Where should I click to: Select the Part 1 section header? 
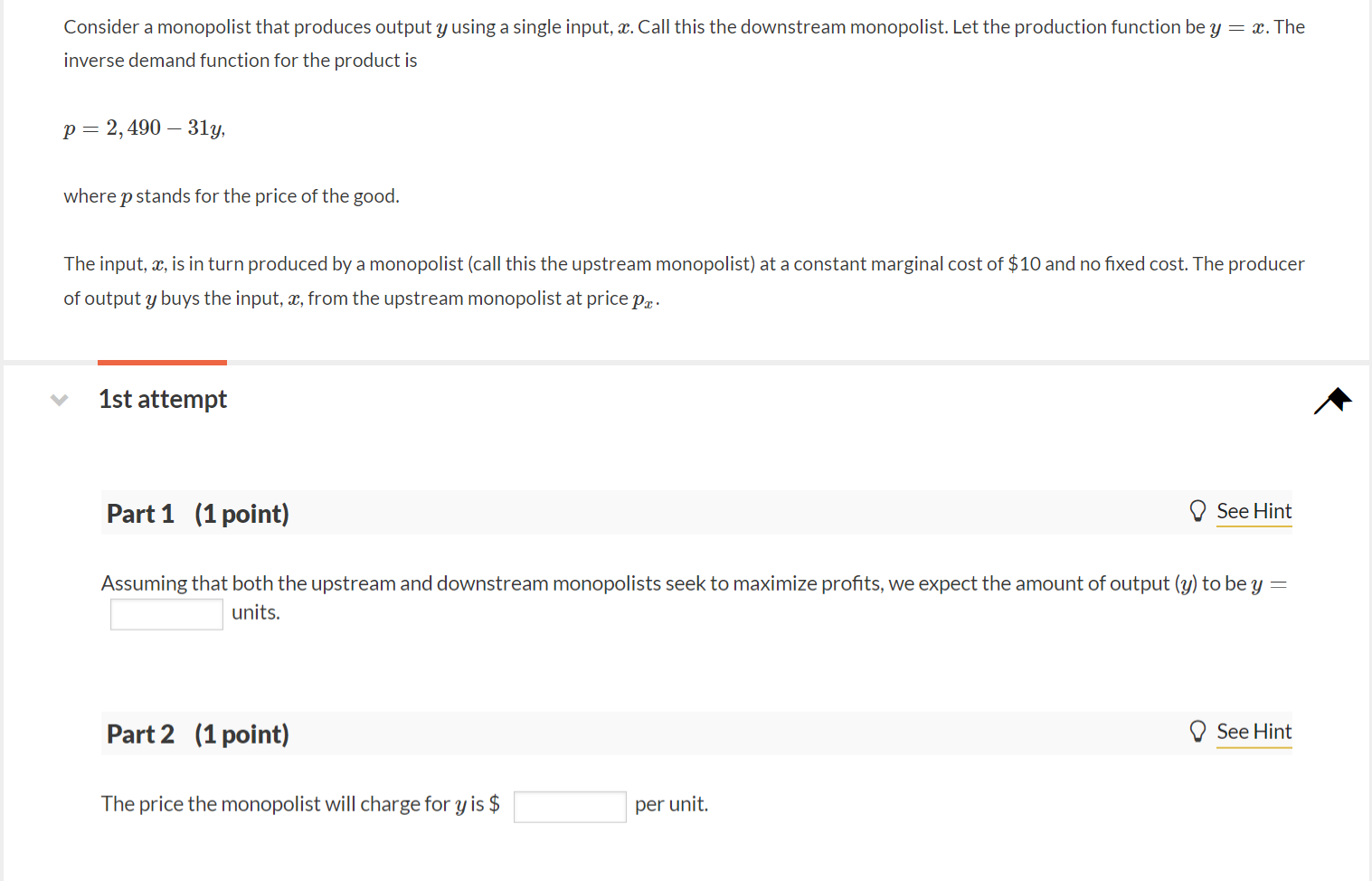pyautogui.click(x=196, y=513)
